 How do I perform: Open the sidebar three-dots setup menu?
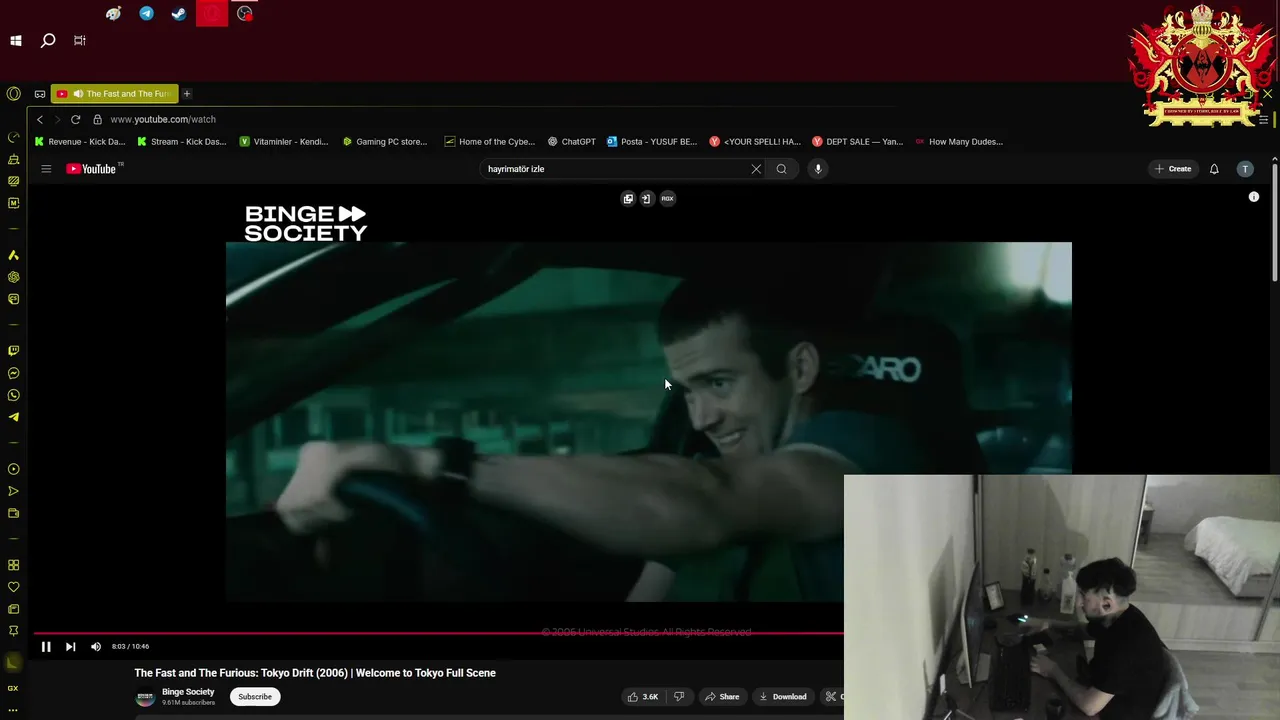13,710
